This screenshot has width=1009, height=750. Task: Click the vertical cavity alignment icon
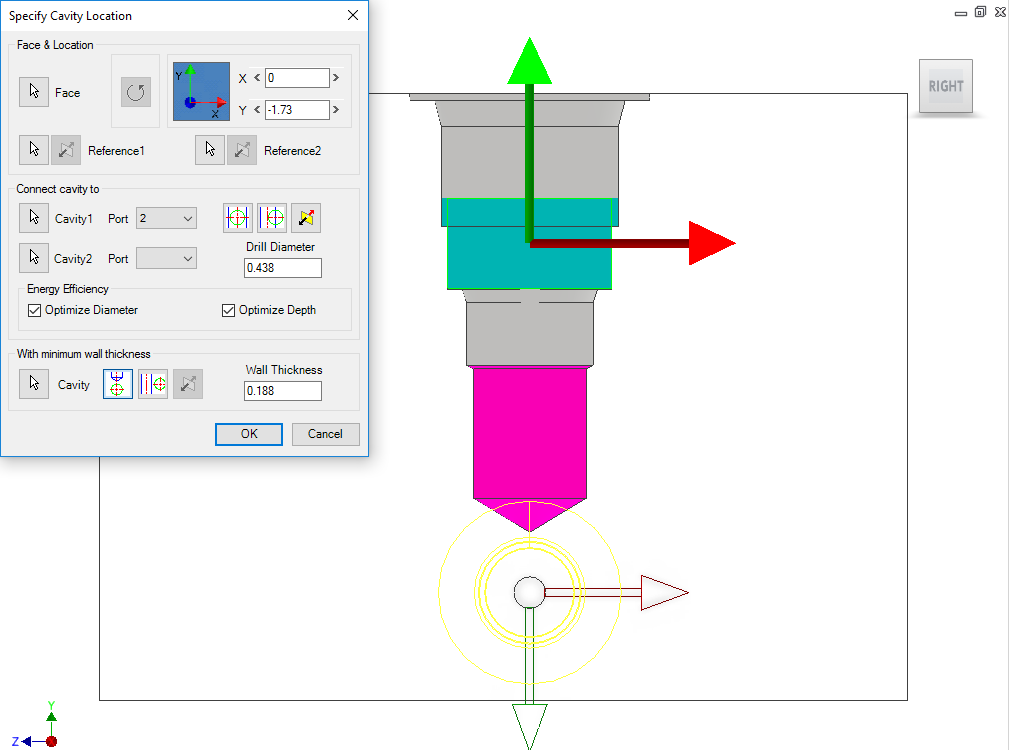[x=237, y=217]
